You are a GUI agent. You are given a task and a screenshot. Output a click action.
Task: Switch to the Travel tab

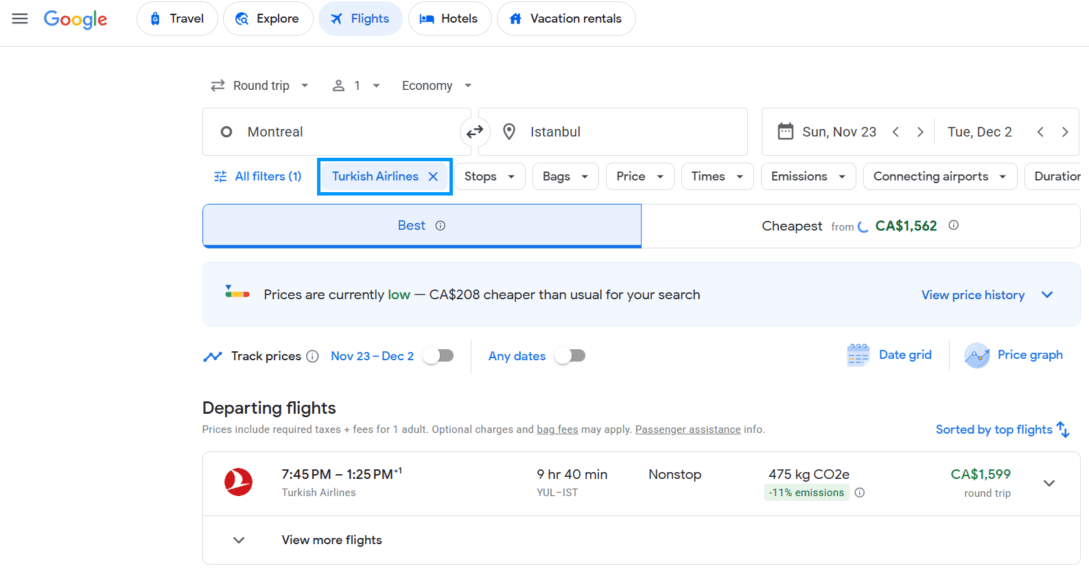point(177,19)
